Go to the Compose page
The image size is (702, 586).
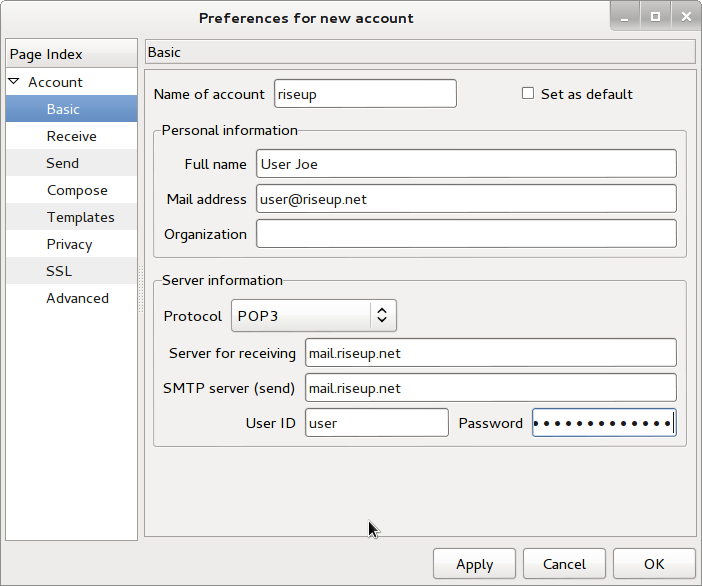(77, 190)
